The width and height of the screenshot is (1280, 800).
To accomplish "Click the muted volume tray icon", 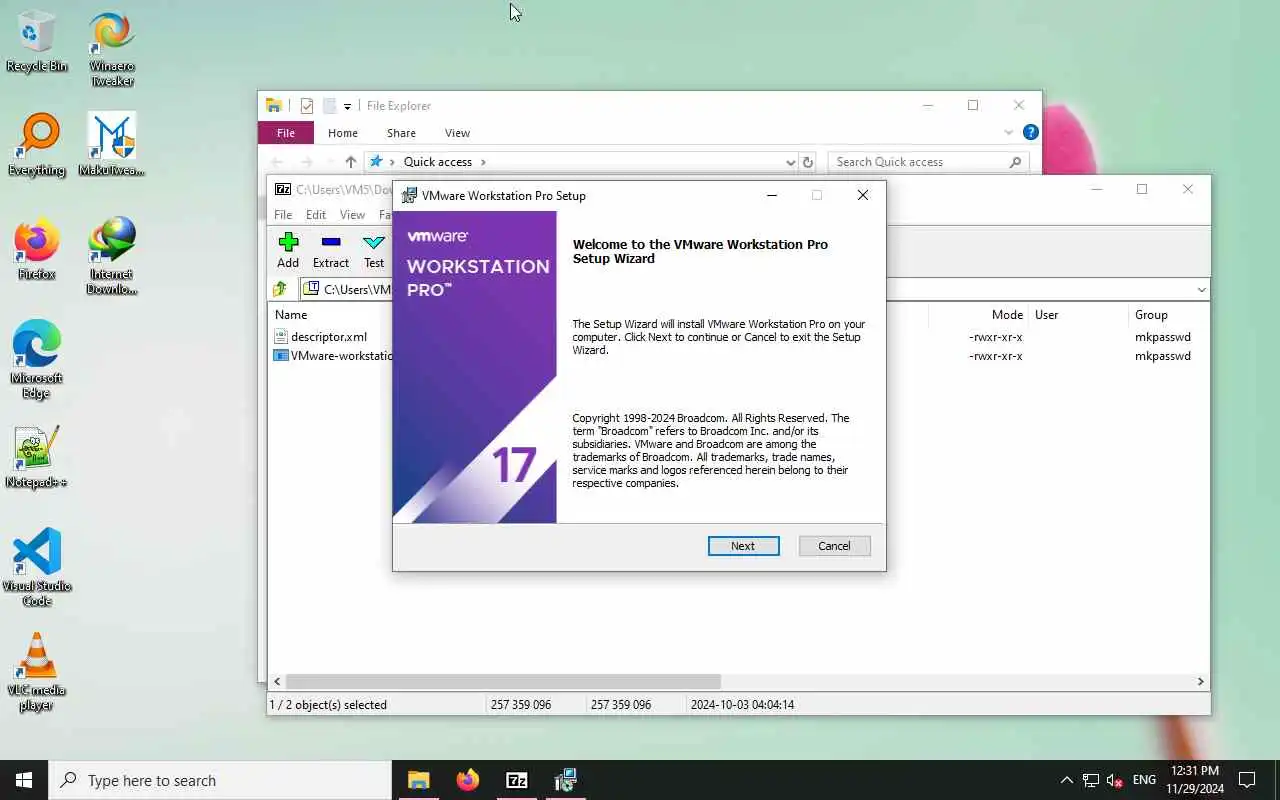I will coord(1115,780).
